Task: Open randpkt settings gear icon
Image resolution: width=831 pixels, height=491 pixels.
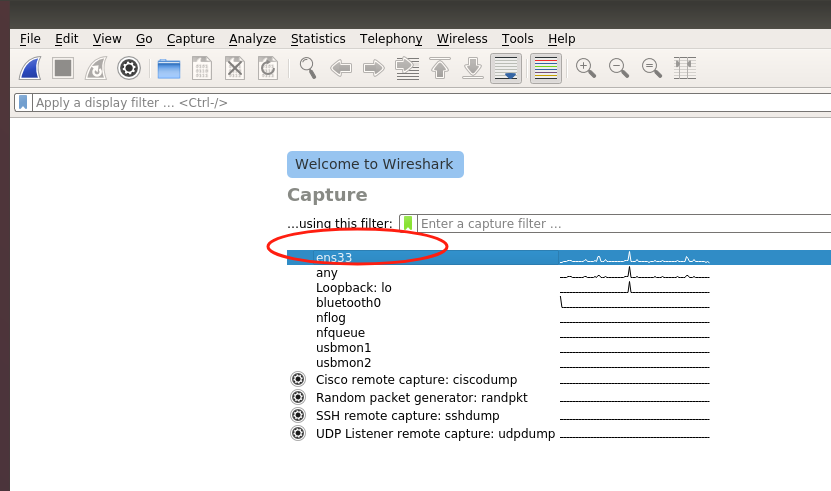Action: [298, 397]
